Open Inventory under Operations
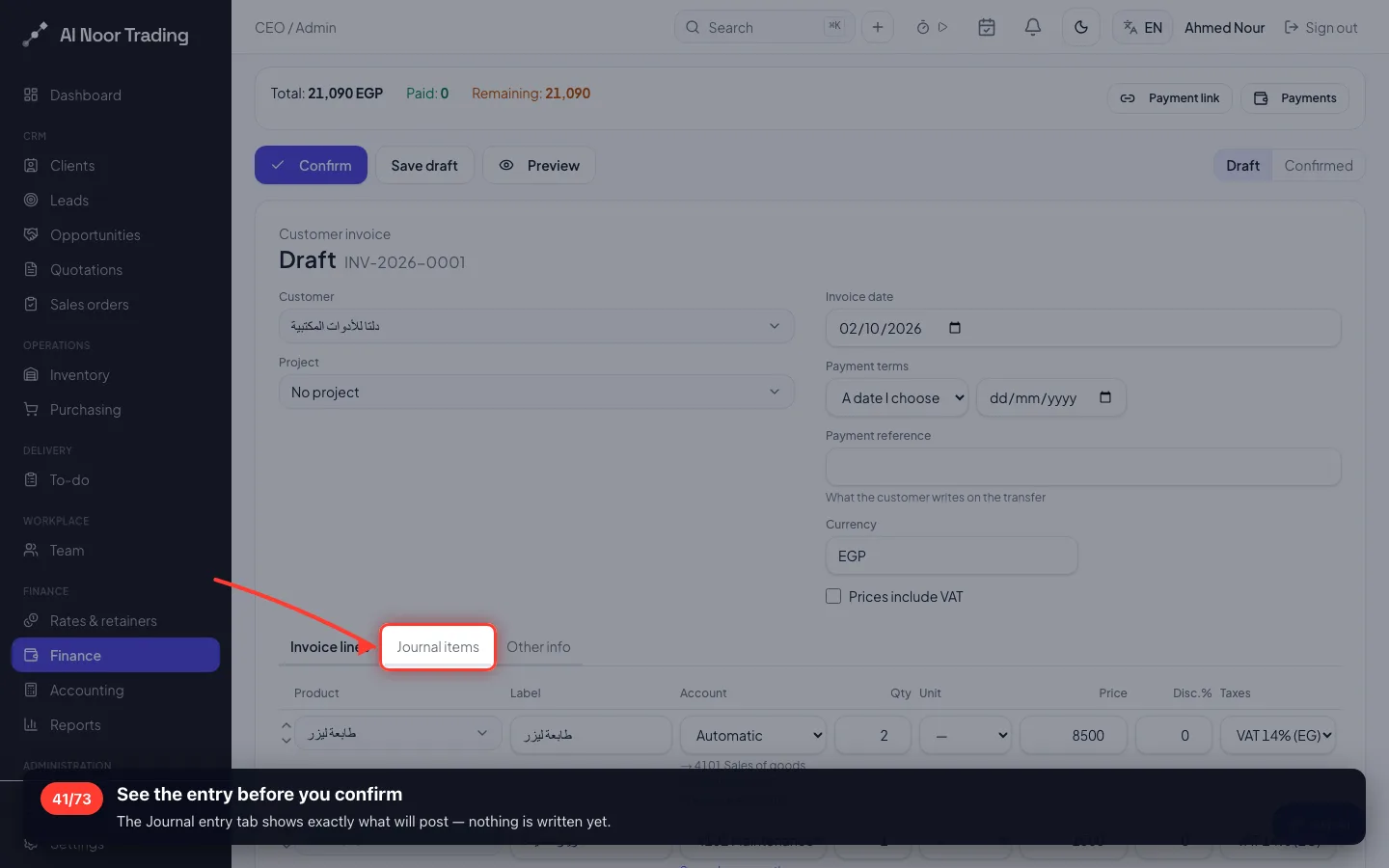The image size is (1389, 868). [116, 374]
